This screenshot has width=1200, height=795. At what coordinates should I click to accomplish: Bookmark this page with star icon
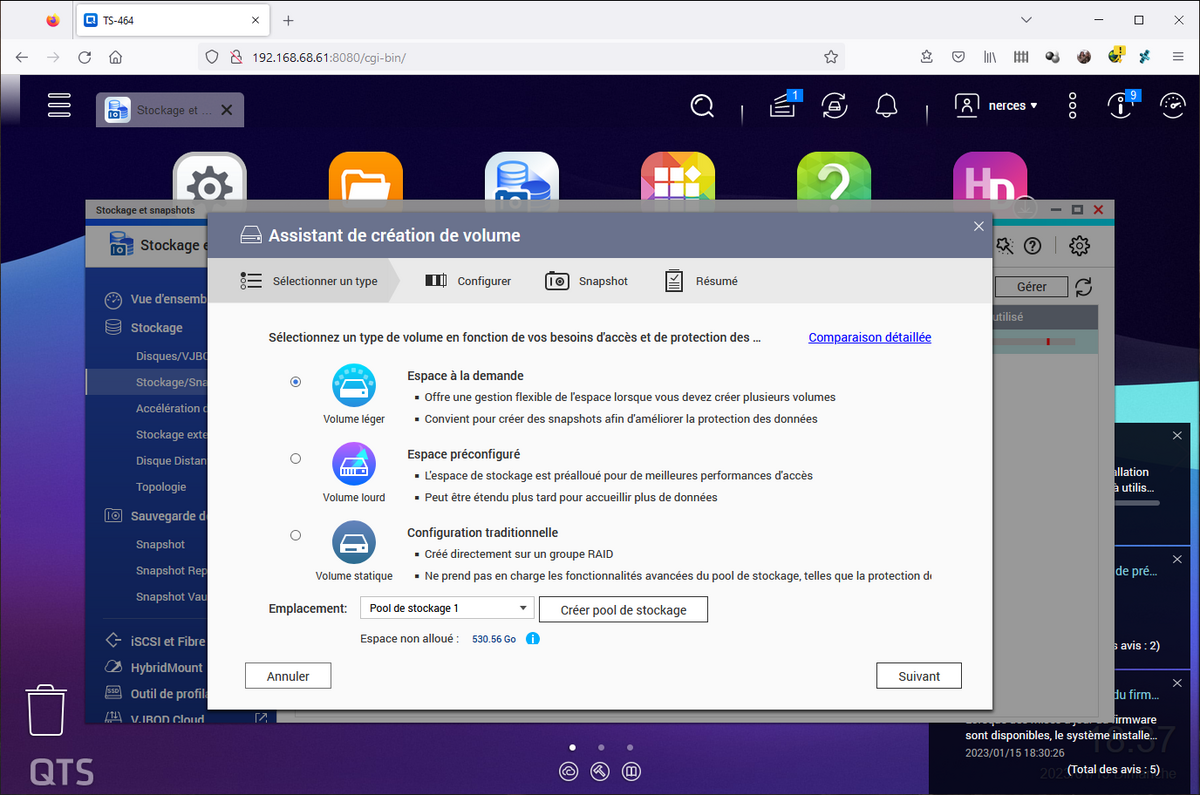coord(831,57)
